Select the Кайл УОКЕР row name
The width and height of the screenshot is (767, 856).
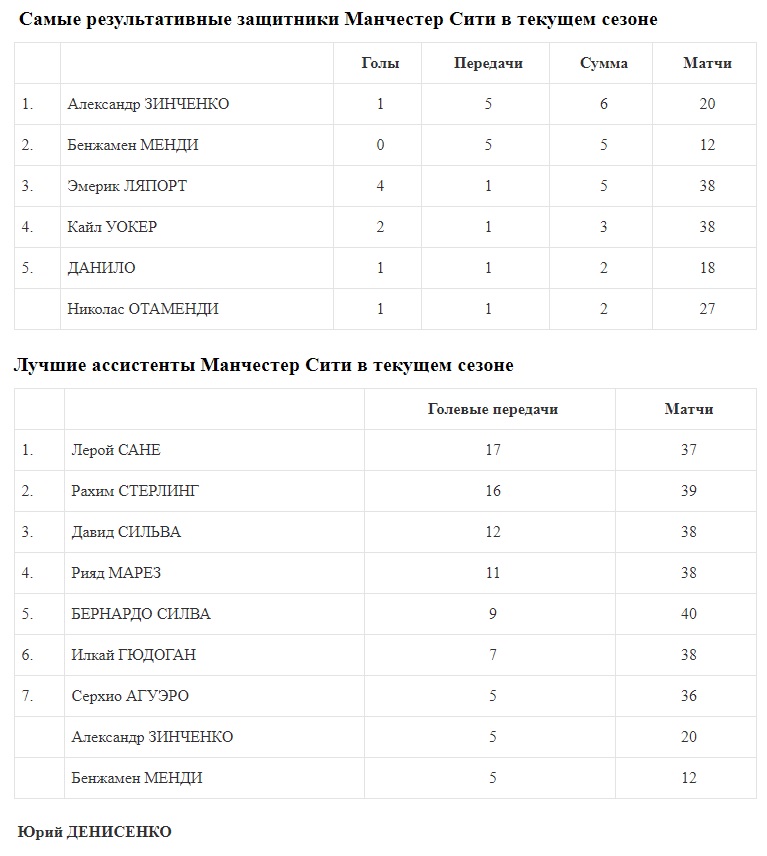click(112, 227)
